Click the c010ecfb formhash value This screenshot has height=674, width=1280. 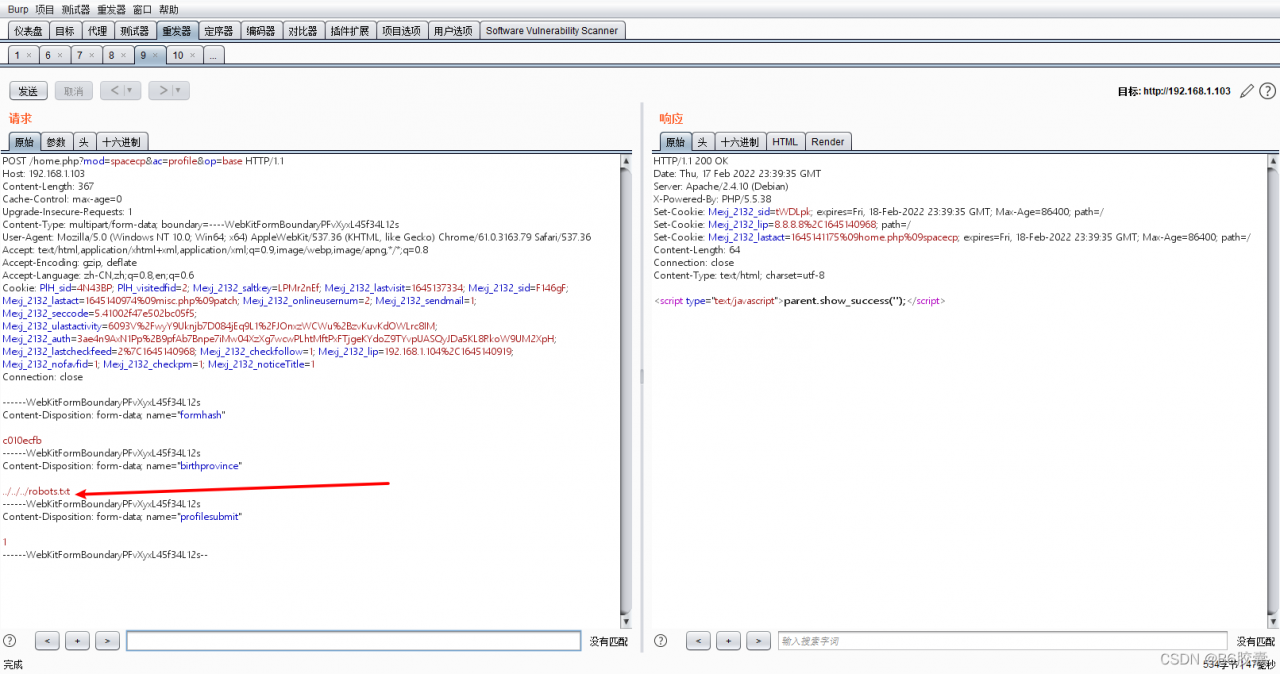click(x=22, y=440)
